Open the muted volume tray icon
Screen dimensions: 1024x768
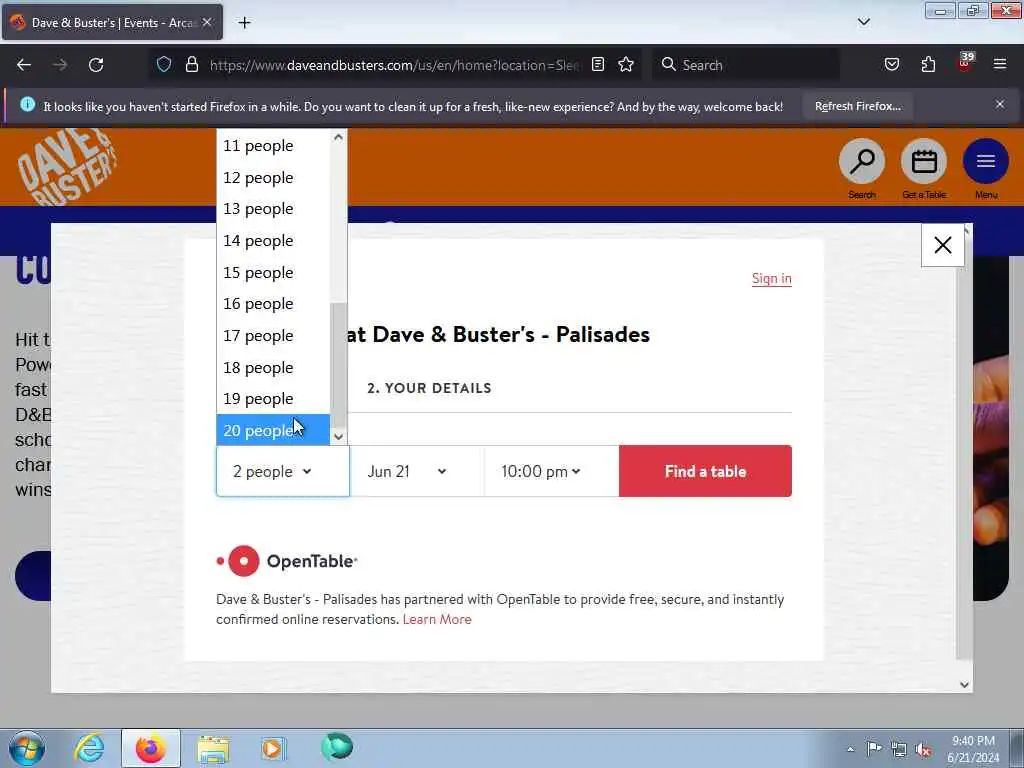pos(923,749)
